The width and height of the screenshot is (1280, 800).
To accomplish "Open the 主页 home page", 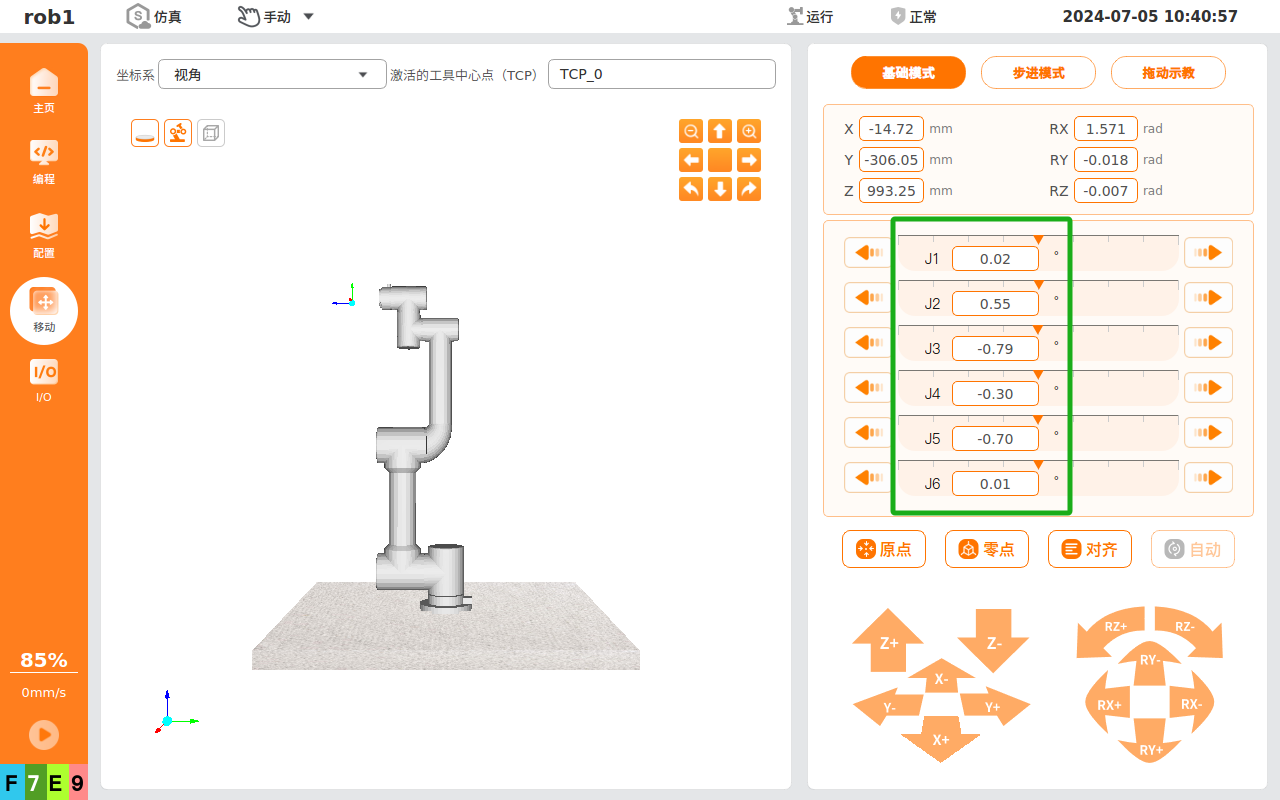I will [x=44, y=91].
